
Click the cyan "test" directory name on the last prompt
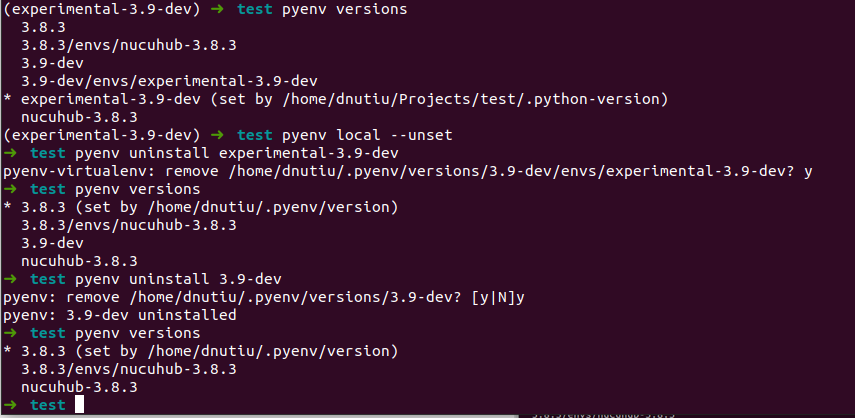click(48, 405)
